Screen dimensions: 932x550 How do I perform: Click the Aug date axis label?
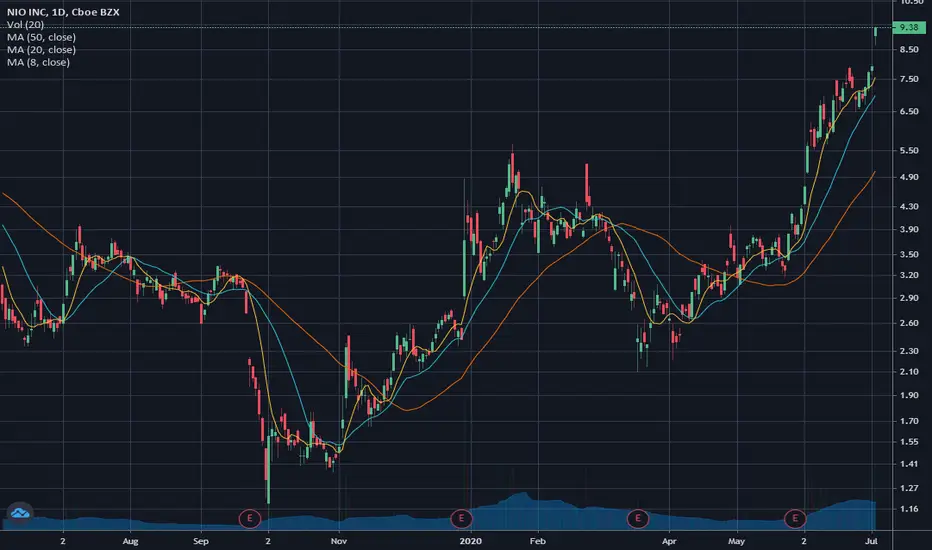coord(130,541)
